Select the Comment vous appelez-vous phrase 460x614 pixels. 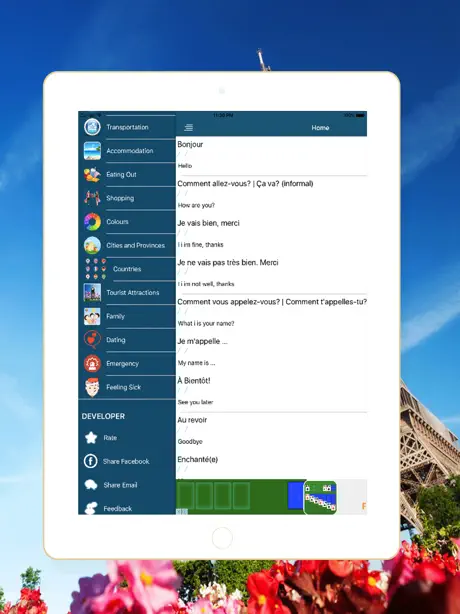[272, 302]
